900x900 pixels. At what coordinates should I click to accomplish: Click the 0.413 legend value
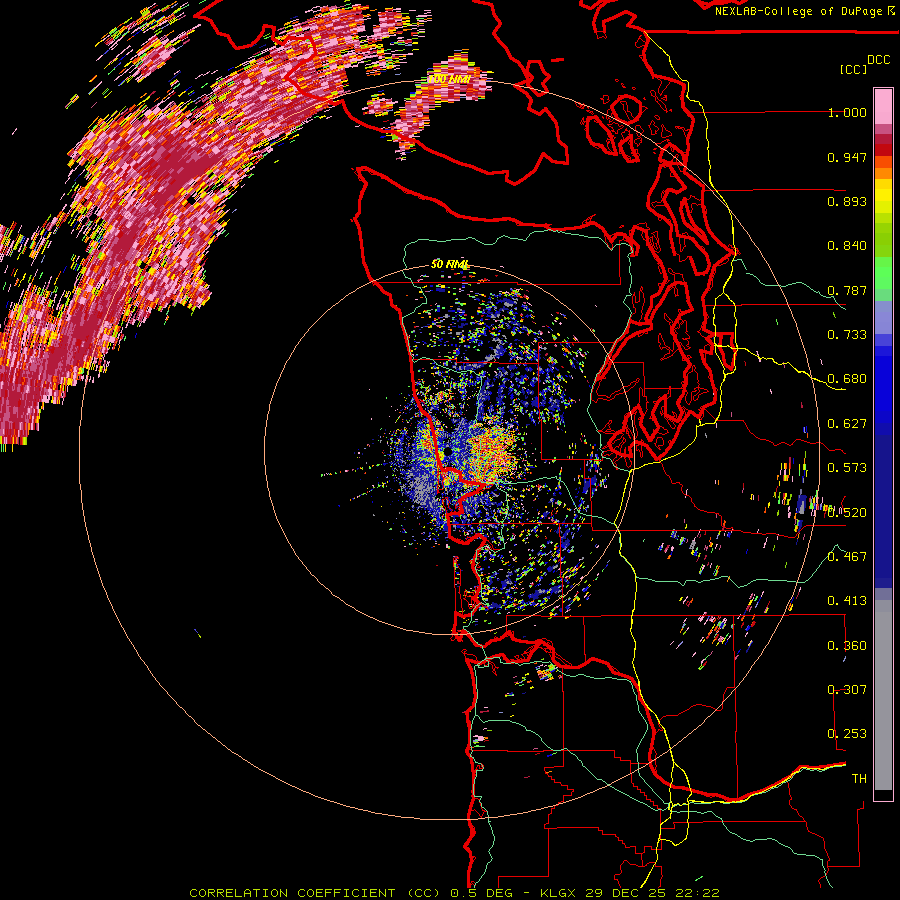click(847, 601)
